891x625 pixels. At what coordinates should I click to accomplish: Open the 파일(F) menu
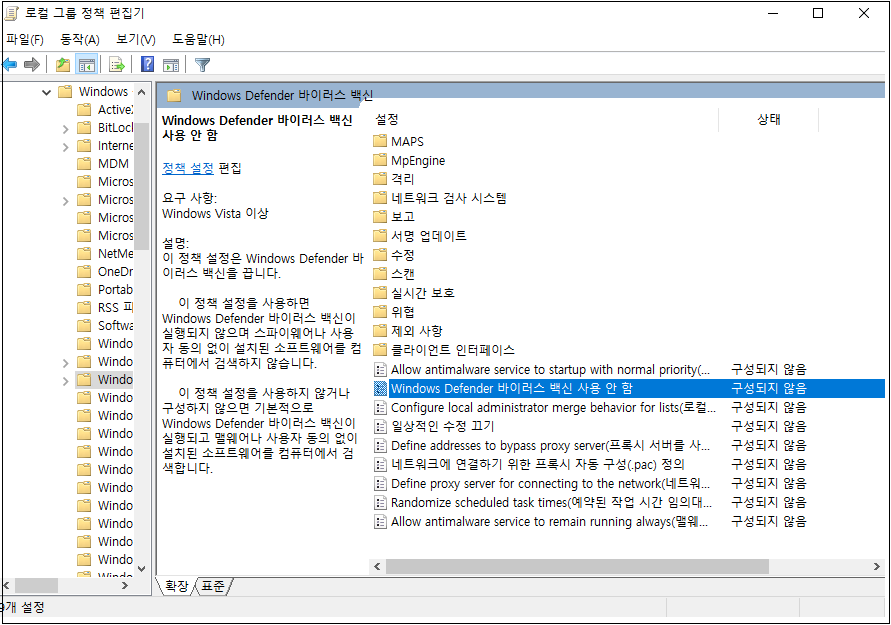pos(24,40)
